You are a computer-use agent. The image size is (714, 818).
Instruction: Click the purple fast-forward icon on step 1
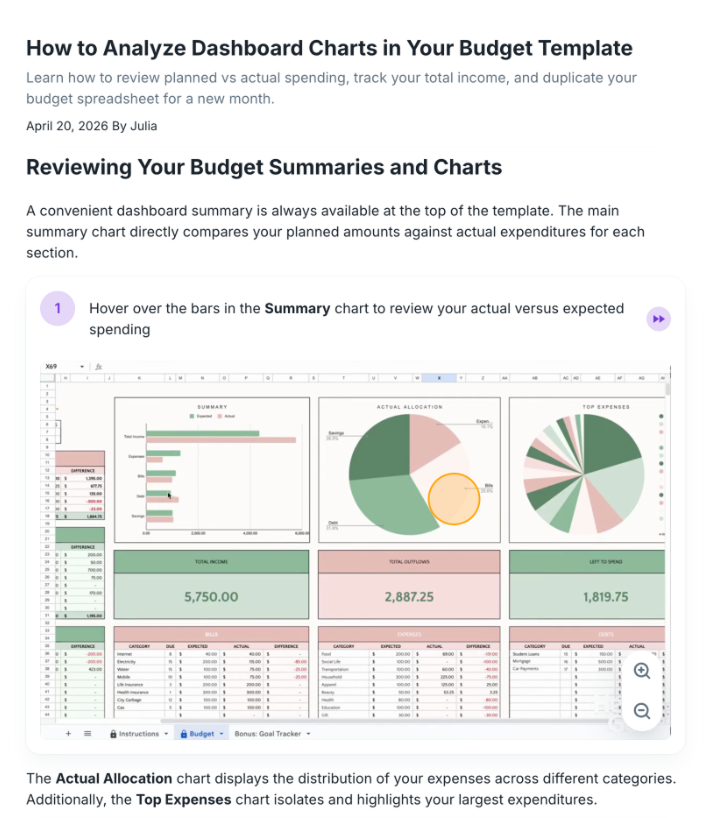coord(658,319)
